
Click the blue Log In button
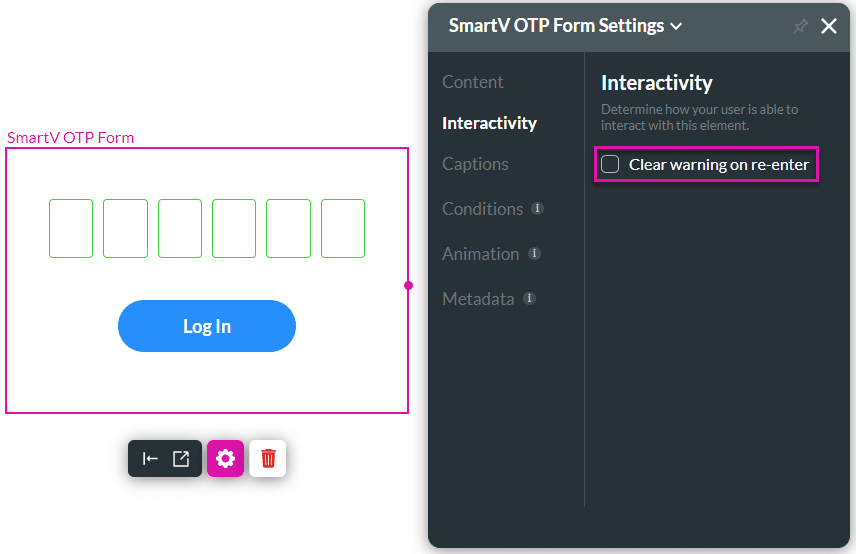pos(207,326)
